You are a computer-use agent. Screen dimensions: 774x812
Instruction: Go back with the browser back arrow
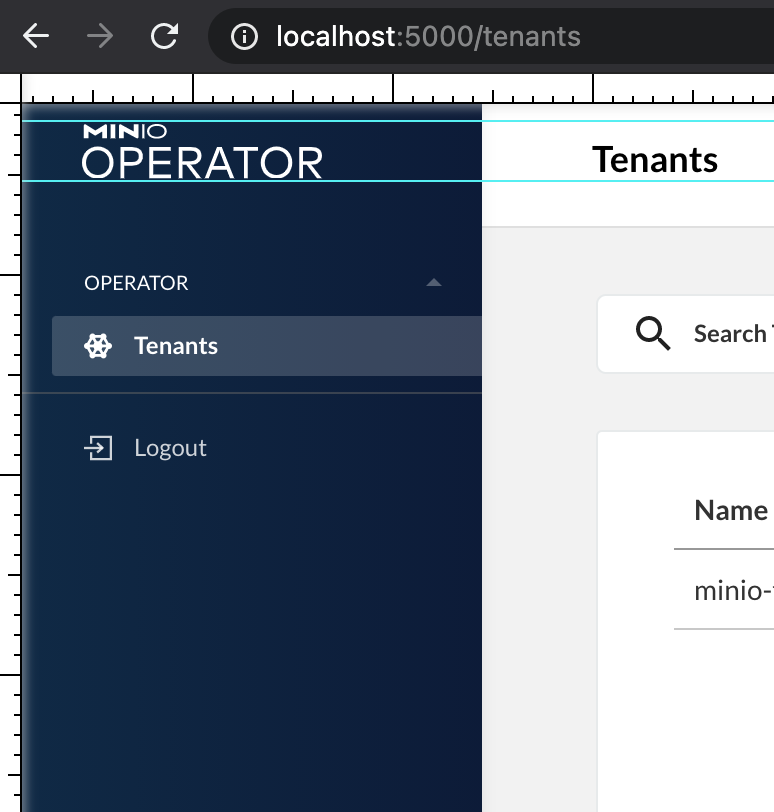click(x=36, y=36)
